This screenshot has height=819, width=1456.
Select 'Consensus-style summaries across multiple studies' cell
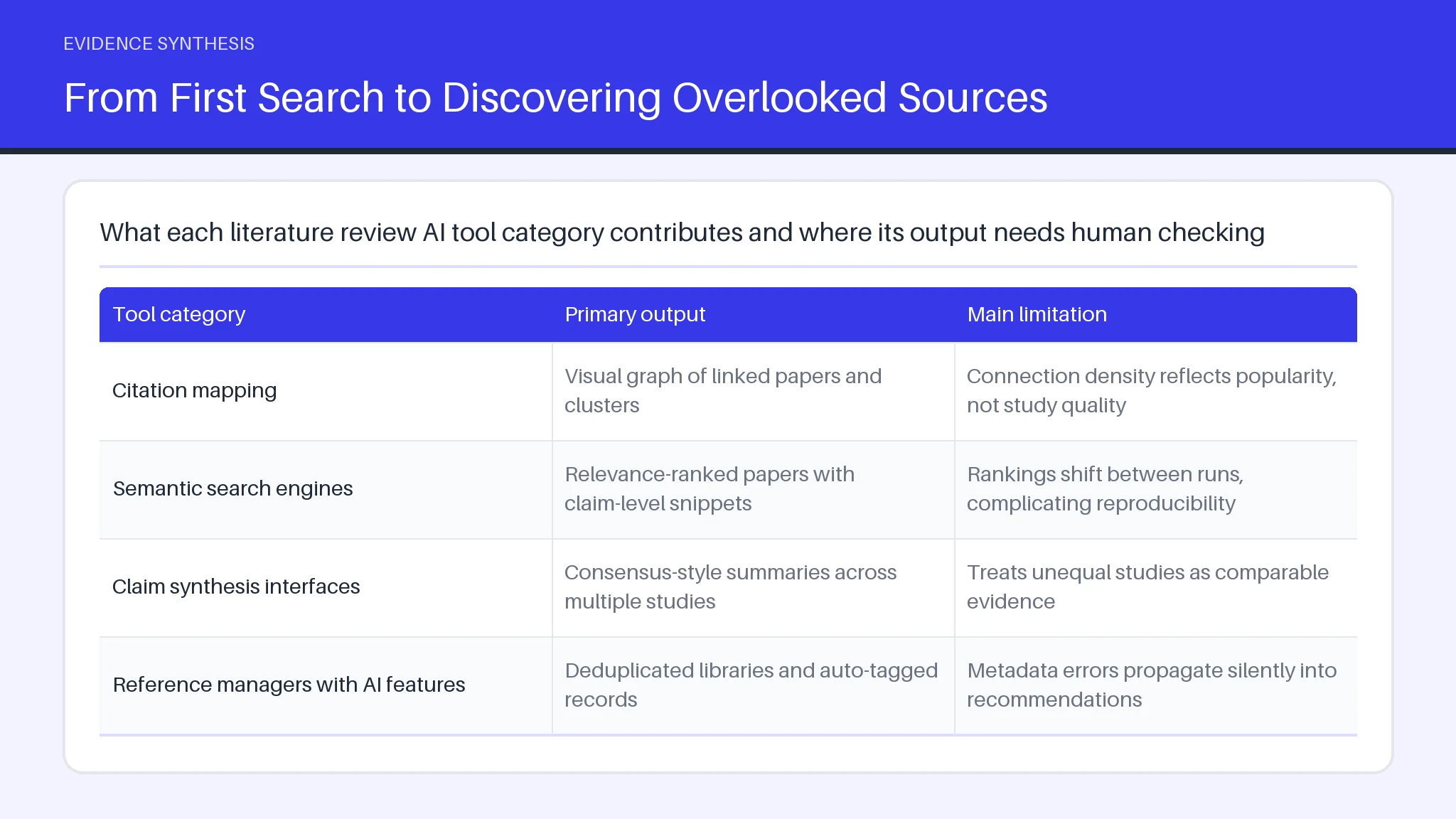pyautogui.click(x=753, y=588)
